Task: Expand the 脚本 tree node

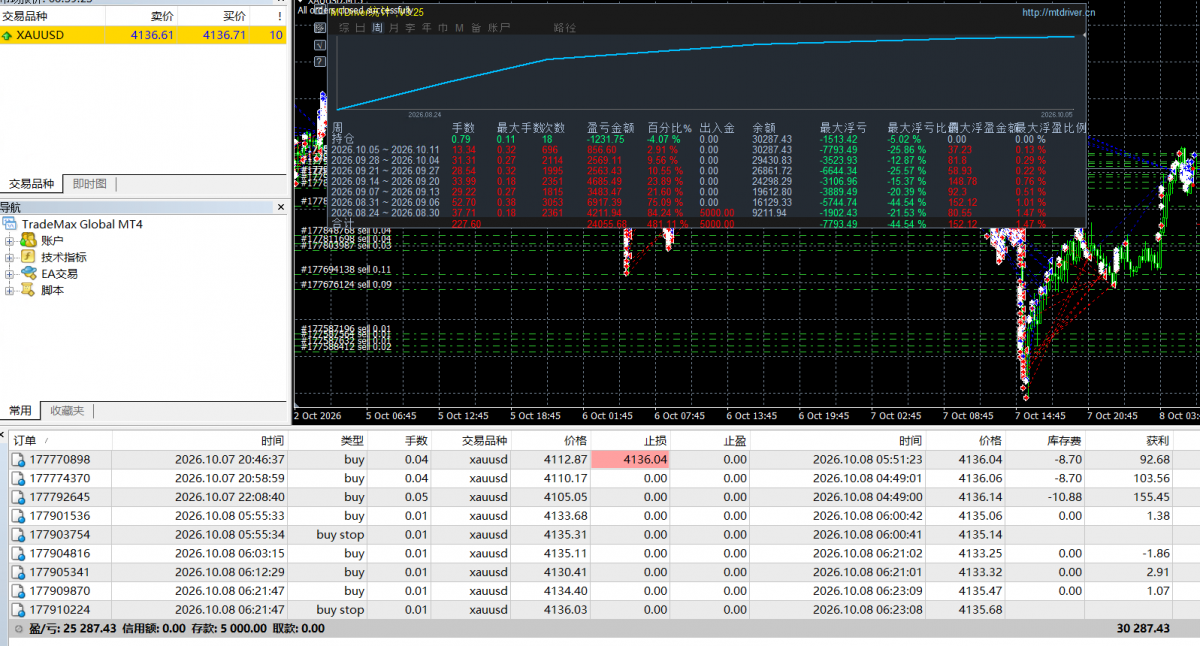Action: 9,290
